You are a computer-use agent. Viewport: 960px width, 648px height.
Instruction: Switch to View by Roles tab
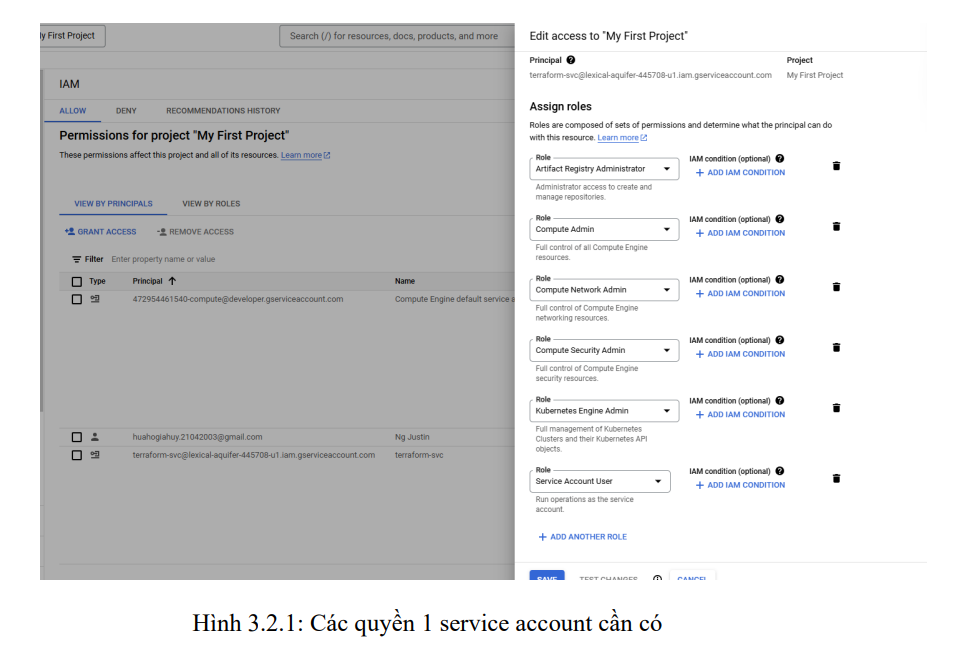click(211, 204)
